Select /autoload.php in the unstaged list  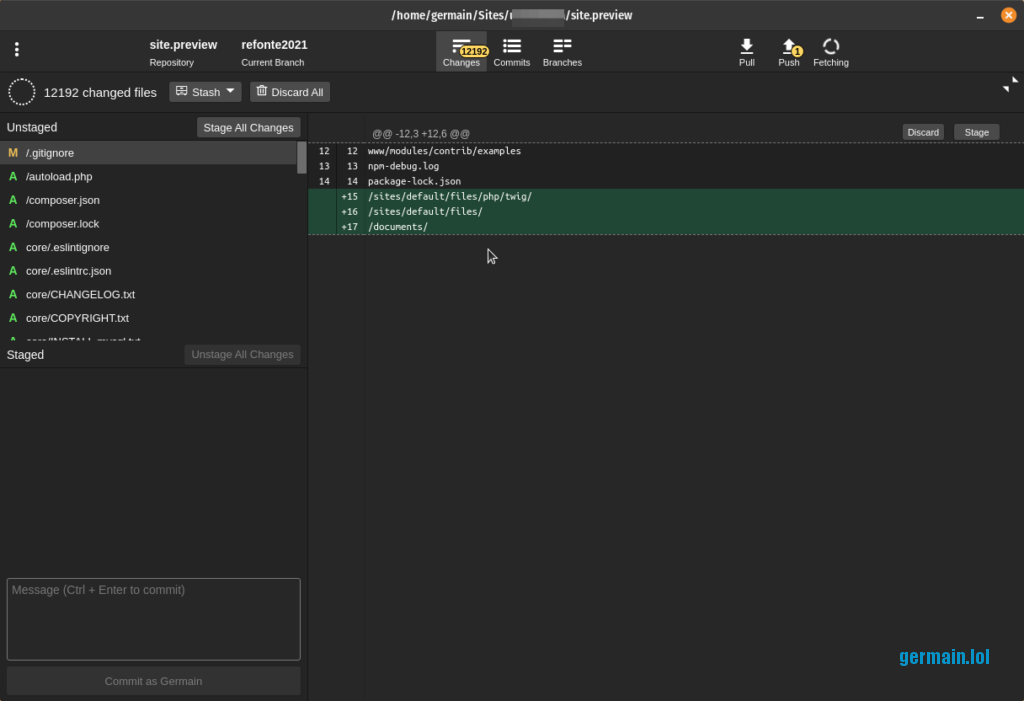click(59, 176)
